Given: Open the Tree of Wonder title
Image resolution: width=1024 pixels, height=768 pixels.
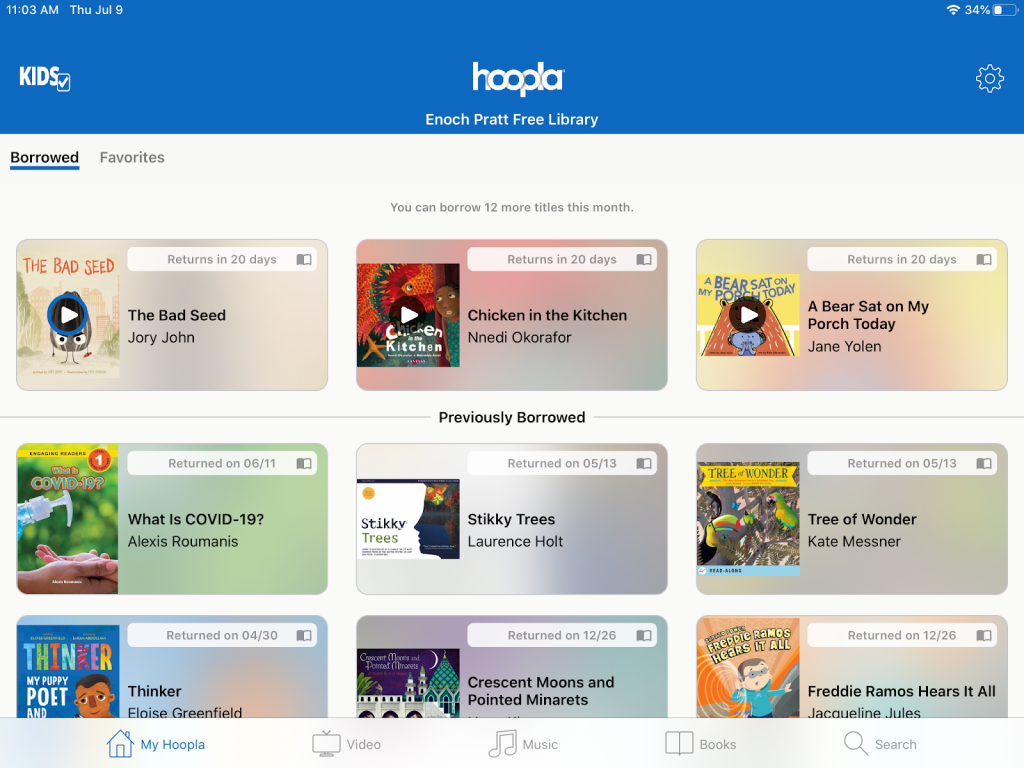Looking at the screenshot, I should coord(862,519).
